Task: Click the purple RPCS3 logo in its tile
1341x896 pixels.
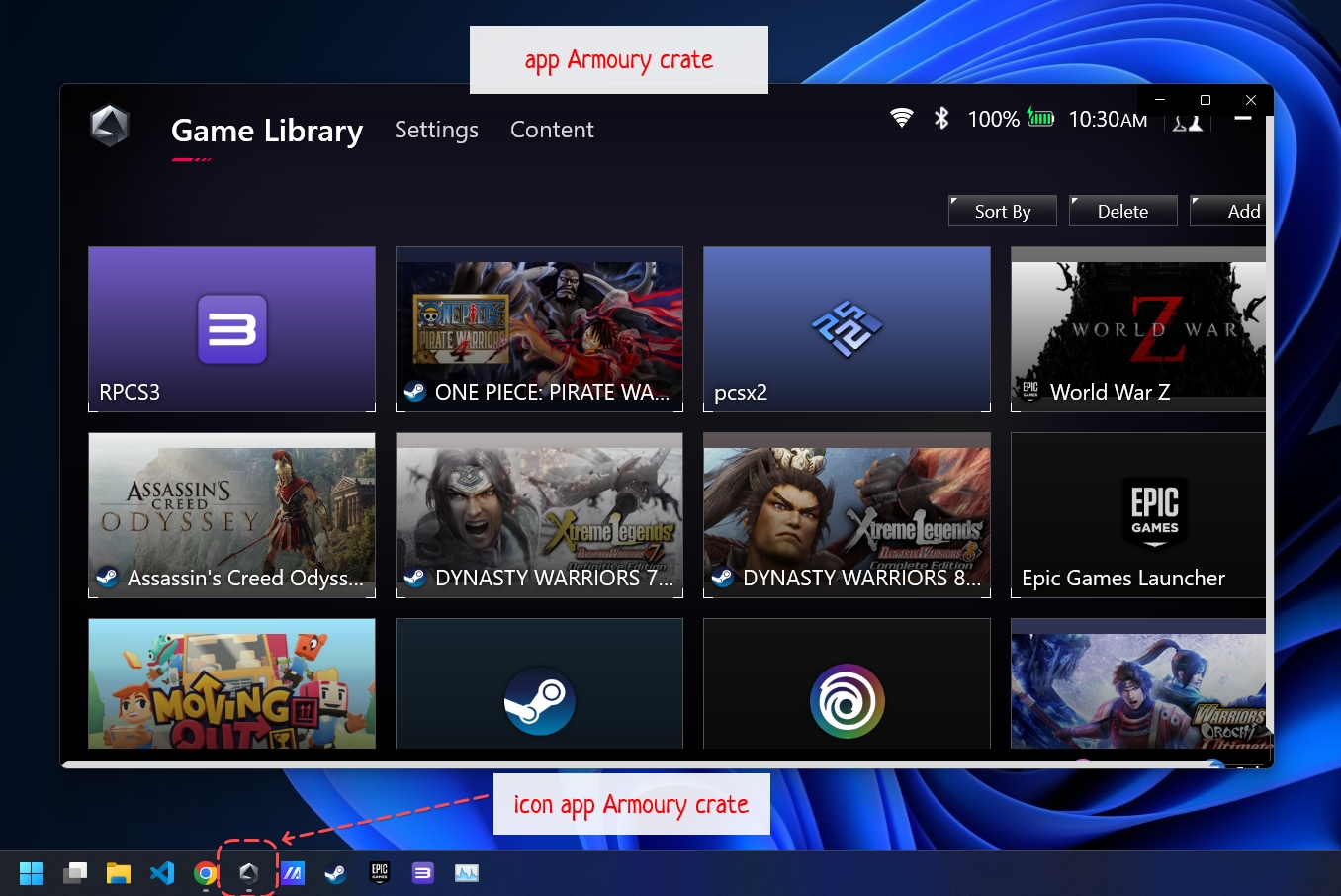Action: [x=232, y=328]
